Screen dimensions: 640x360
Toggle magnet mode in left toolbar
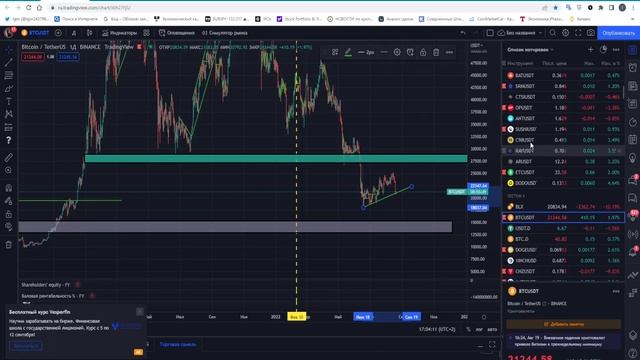coord(9,188)
